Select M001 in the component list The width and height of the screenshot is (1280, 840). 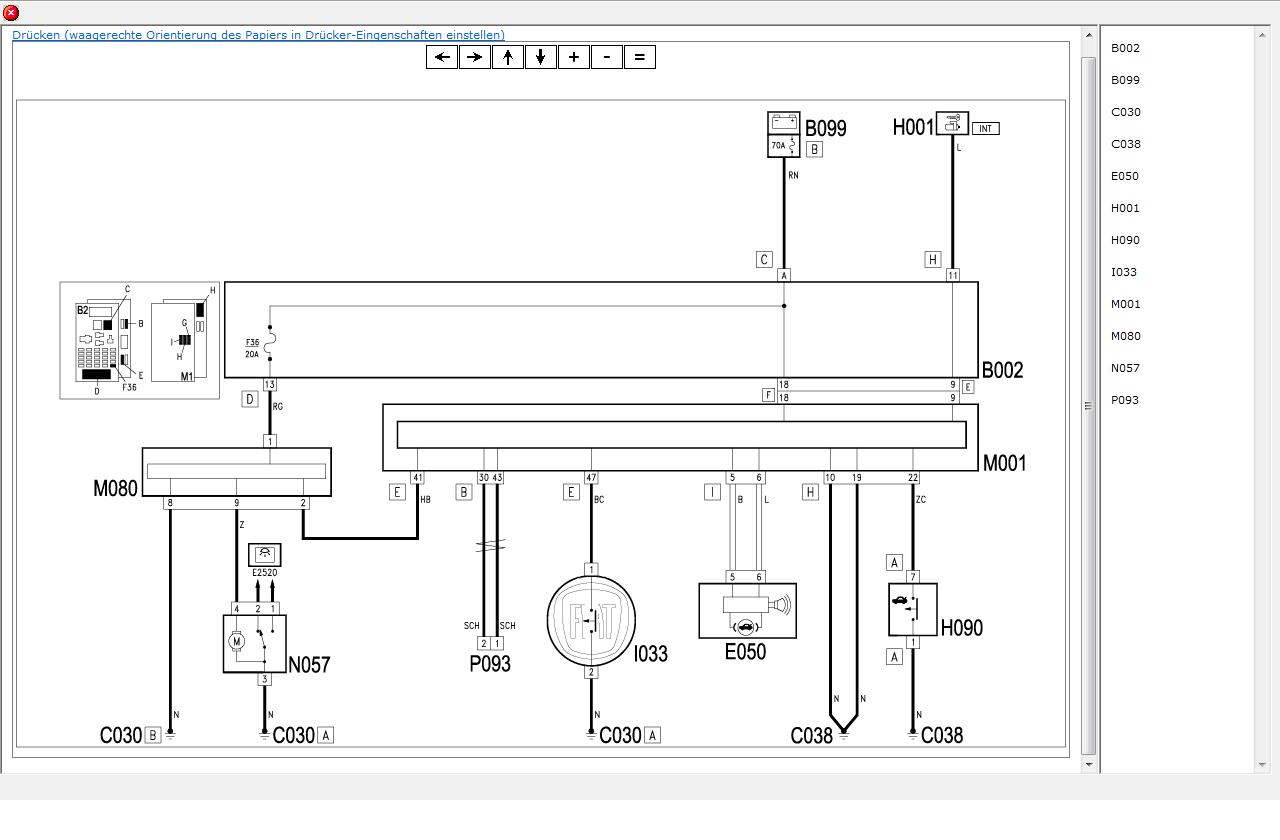coord(1125,304)
